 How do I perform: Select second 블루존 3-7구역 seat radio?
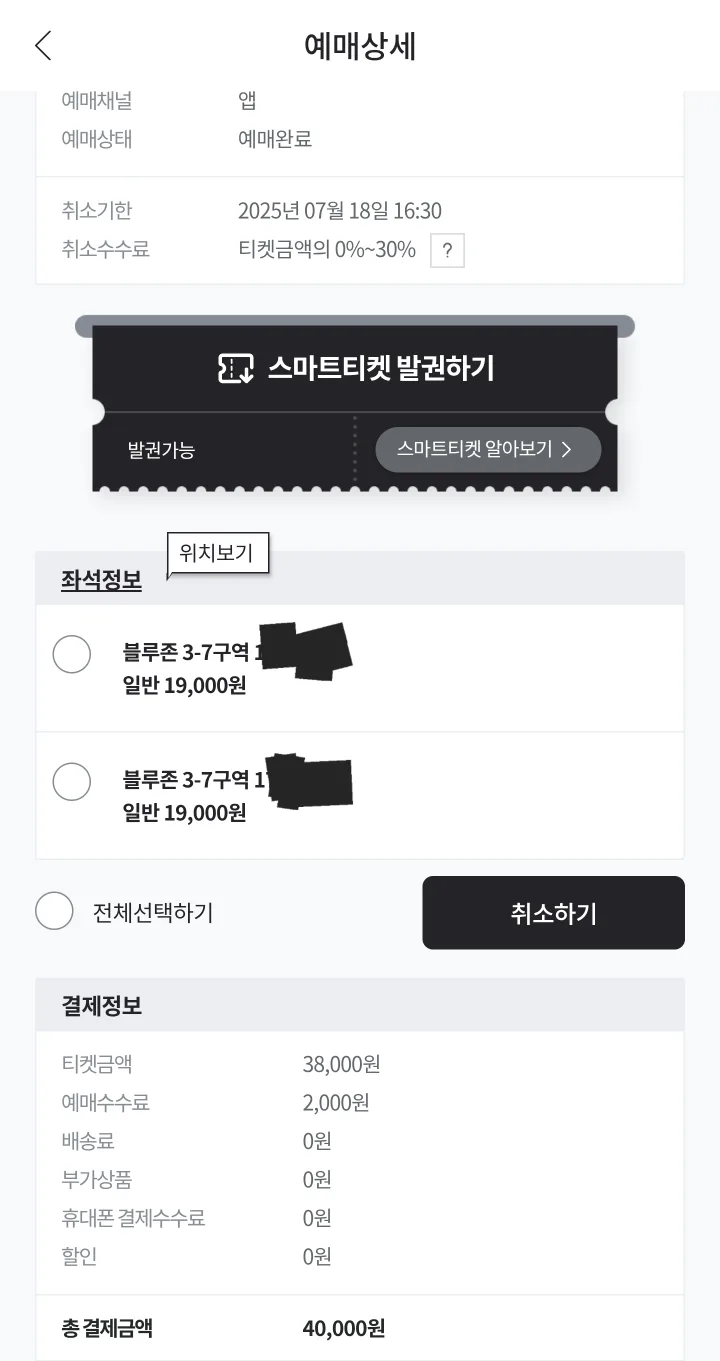(x=72, y=781)
